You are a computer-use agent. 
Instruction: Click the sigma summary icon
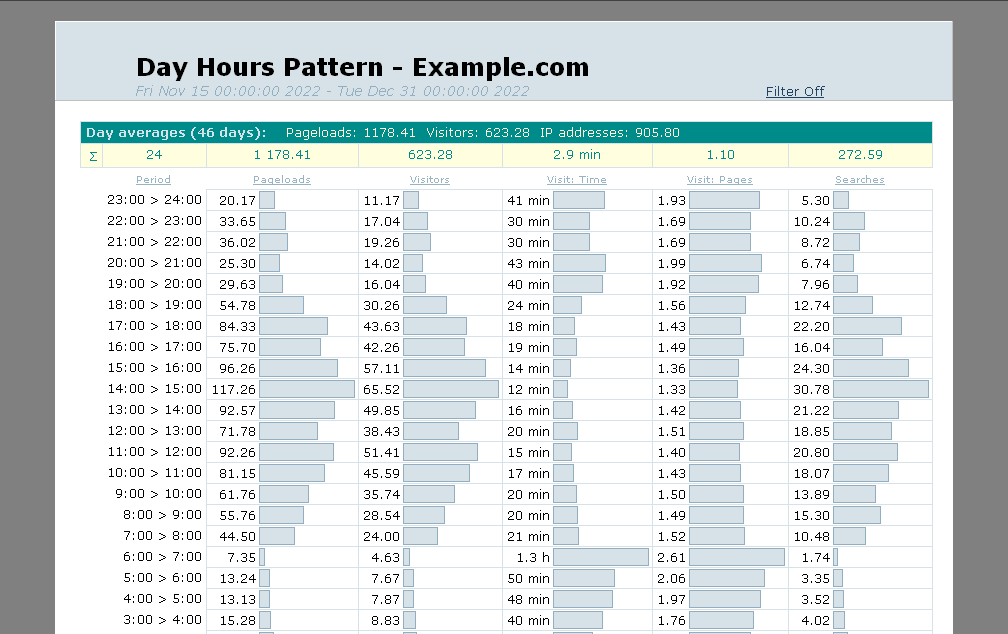pos(93,156)
